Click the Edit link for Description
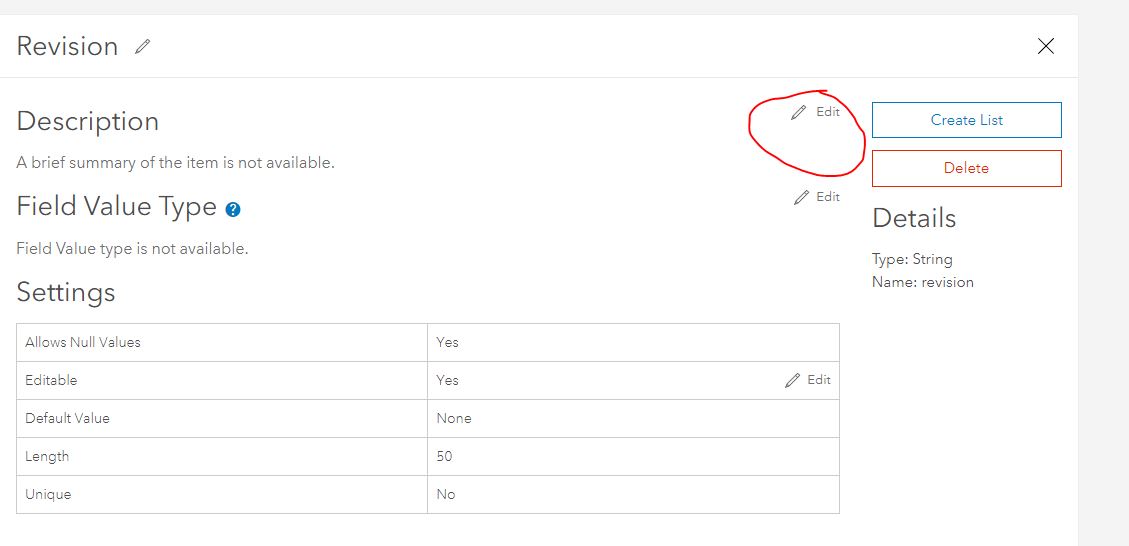The image size is (1129, 546). coord(828,112)
